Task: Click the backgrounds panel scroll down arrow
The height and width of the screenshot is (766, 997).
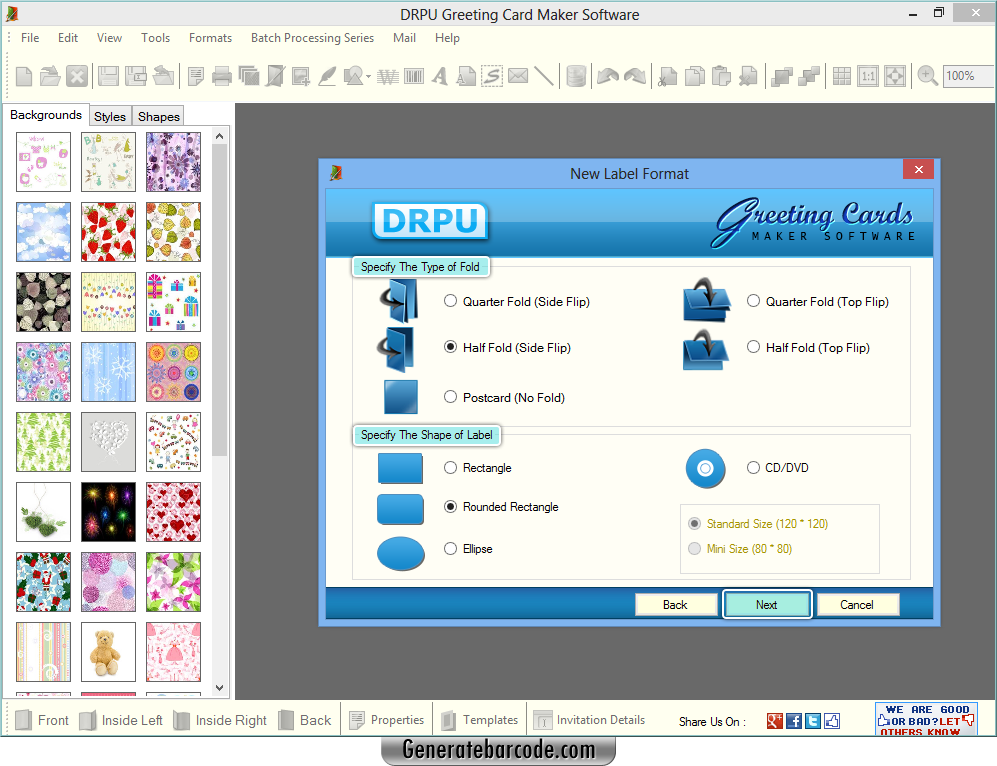Action: [x=219, y=688]
